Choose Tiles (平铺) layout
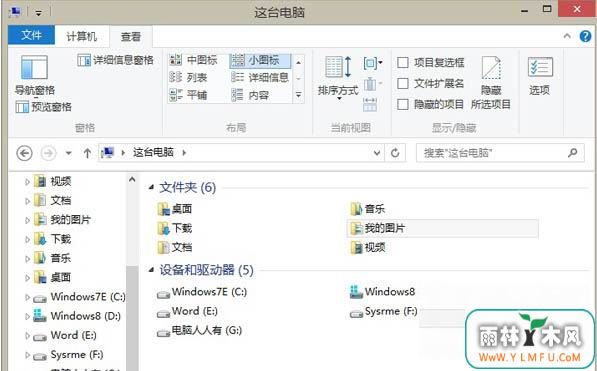The height and width of the screenshot is (371, 597). pos(188,95)
